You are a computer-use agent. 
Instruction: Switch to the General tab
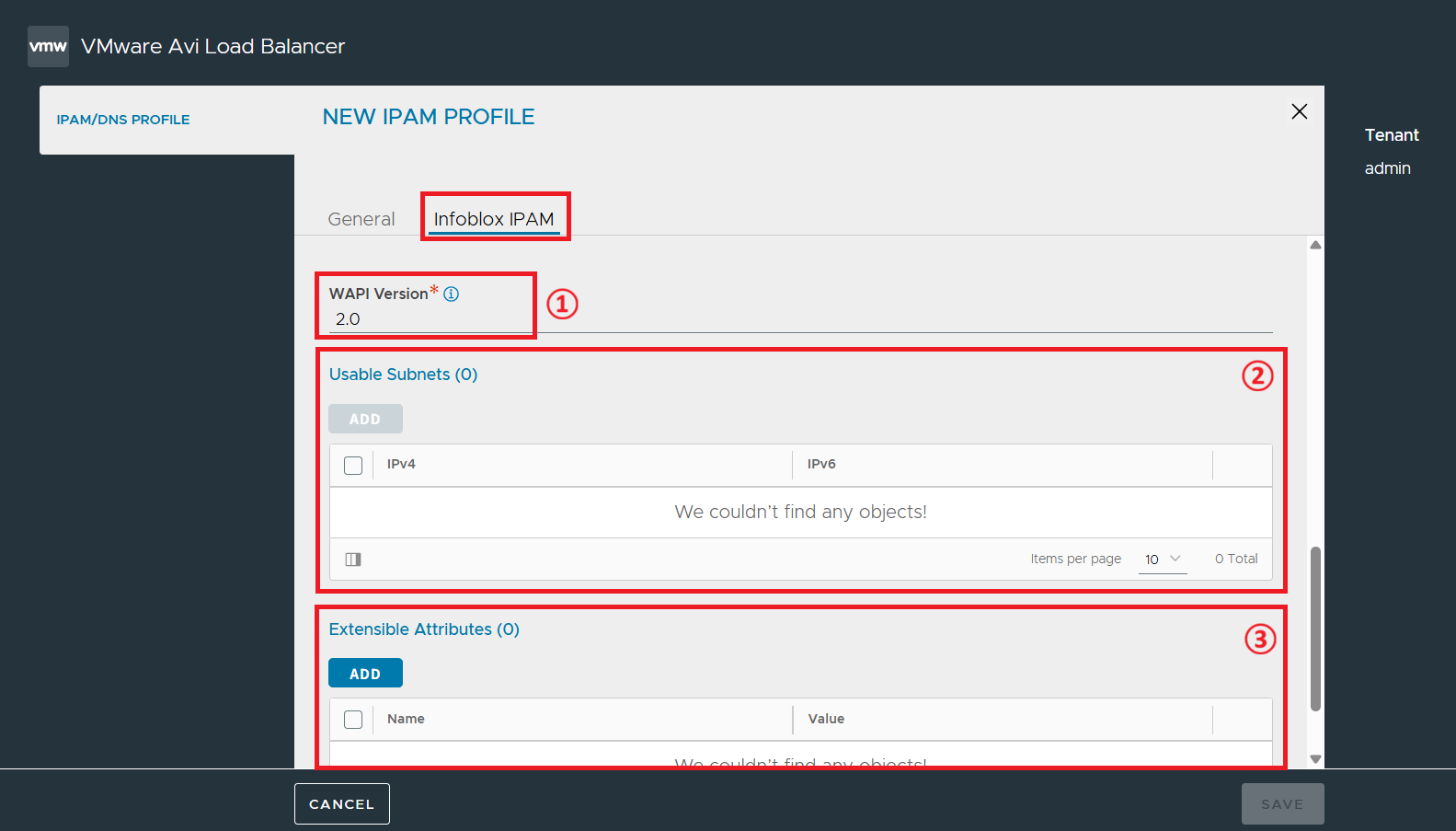[x=361, y=219]
